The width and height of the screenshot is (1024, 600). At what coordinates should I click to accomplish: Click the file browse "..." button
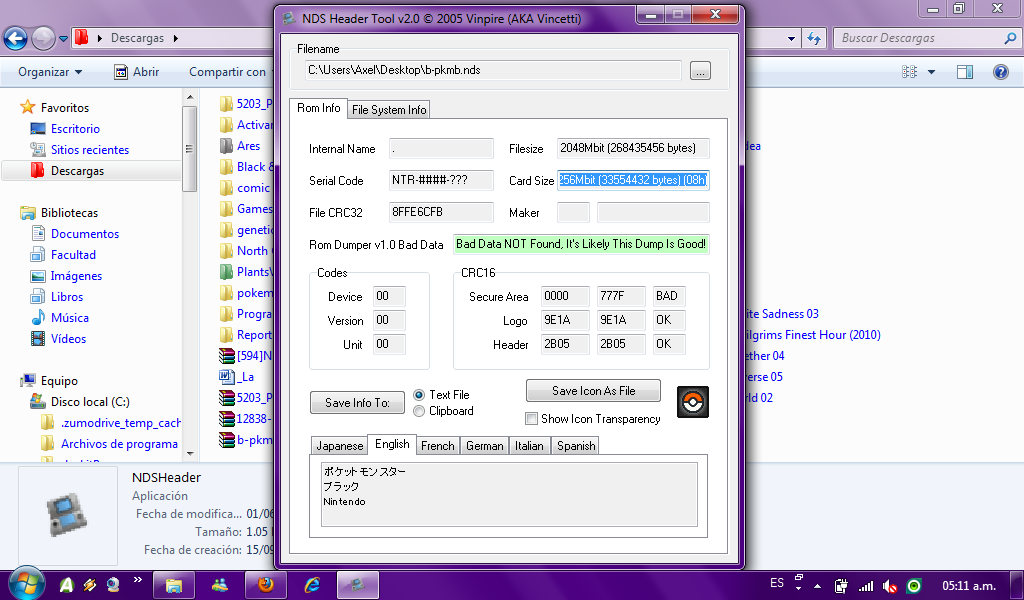(700, 70)
